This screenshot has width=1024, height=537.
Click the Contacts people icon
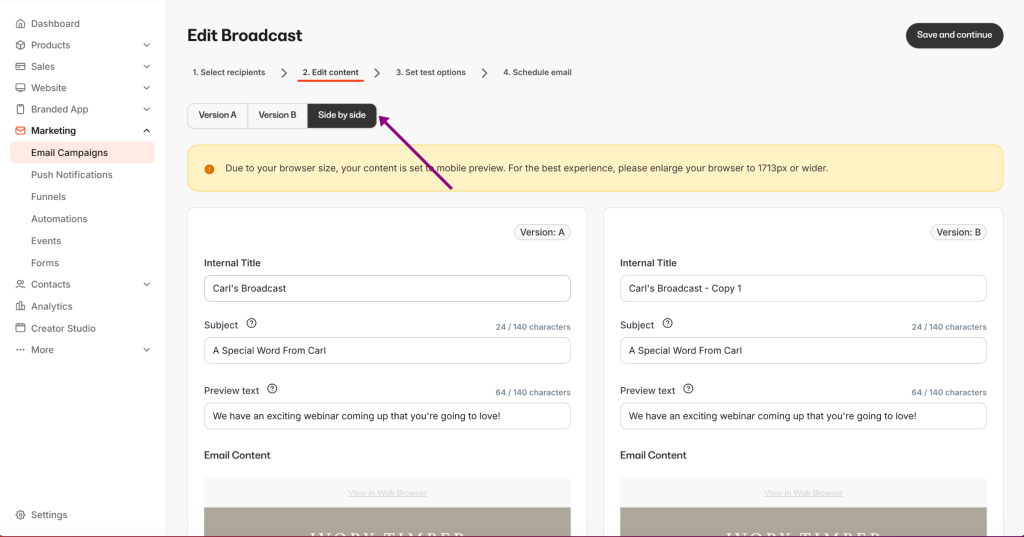tap(20, 284)
